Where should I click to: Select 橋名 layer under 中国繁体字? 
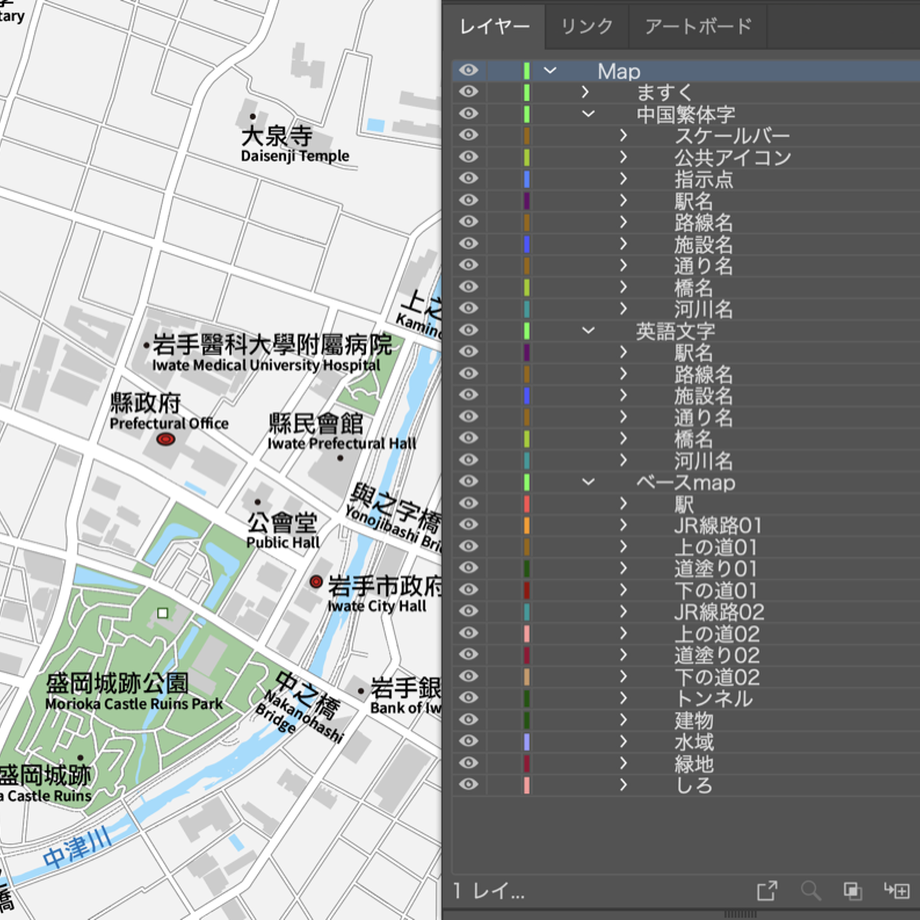coord(694,288)
